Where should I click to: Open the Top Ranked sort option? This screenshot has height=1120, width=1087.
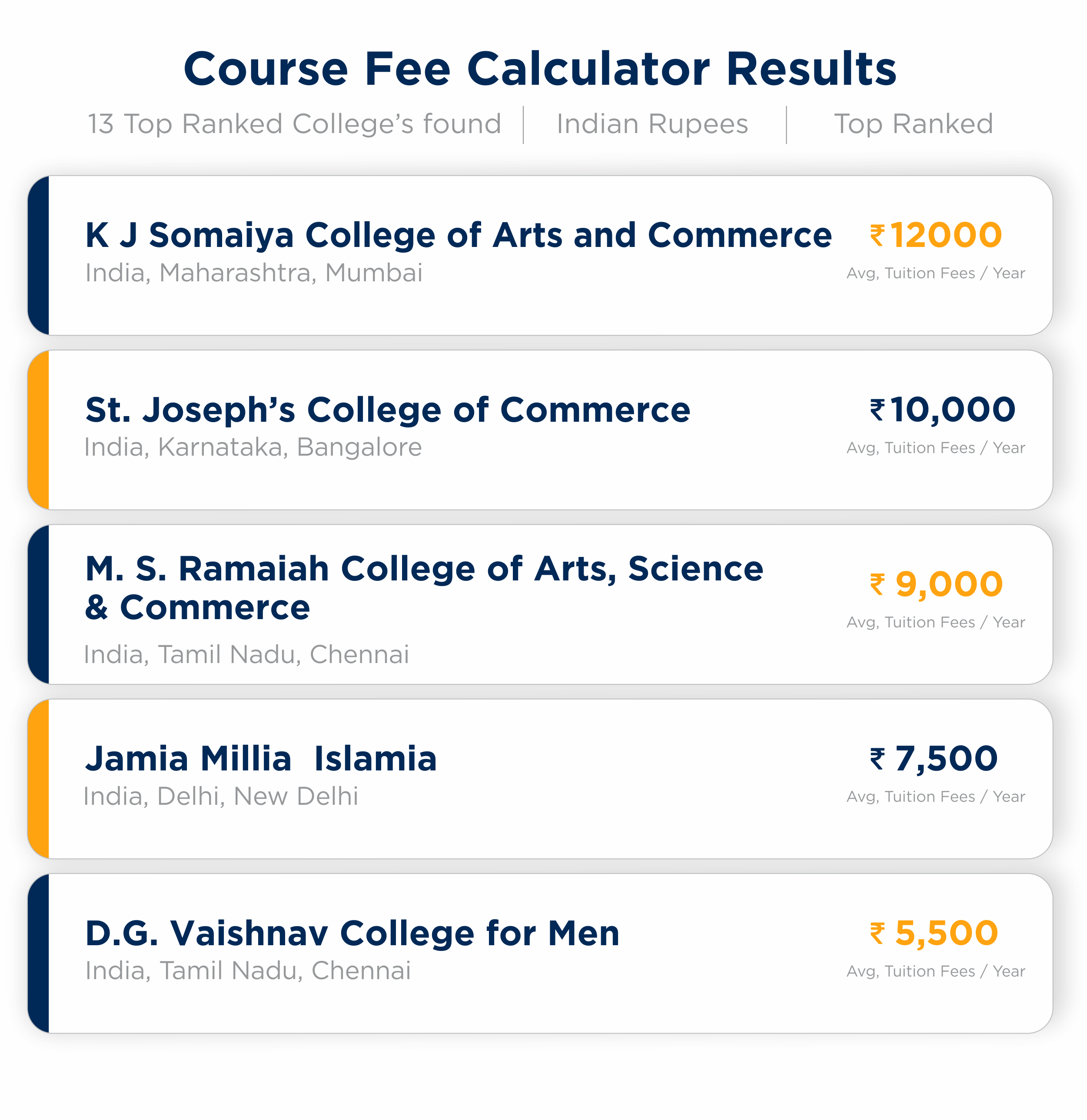click(913, 124)
